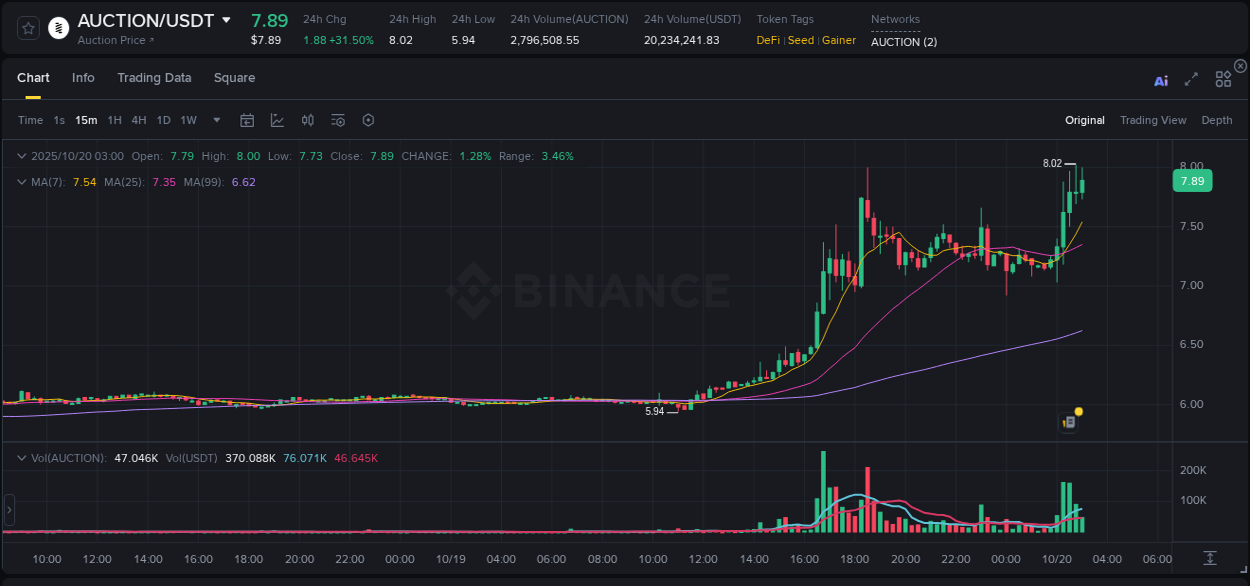Click the candlestick display icon
Viewport: 1250px width, 586px height.
click(x=307, y=120)
